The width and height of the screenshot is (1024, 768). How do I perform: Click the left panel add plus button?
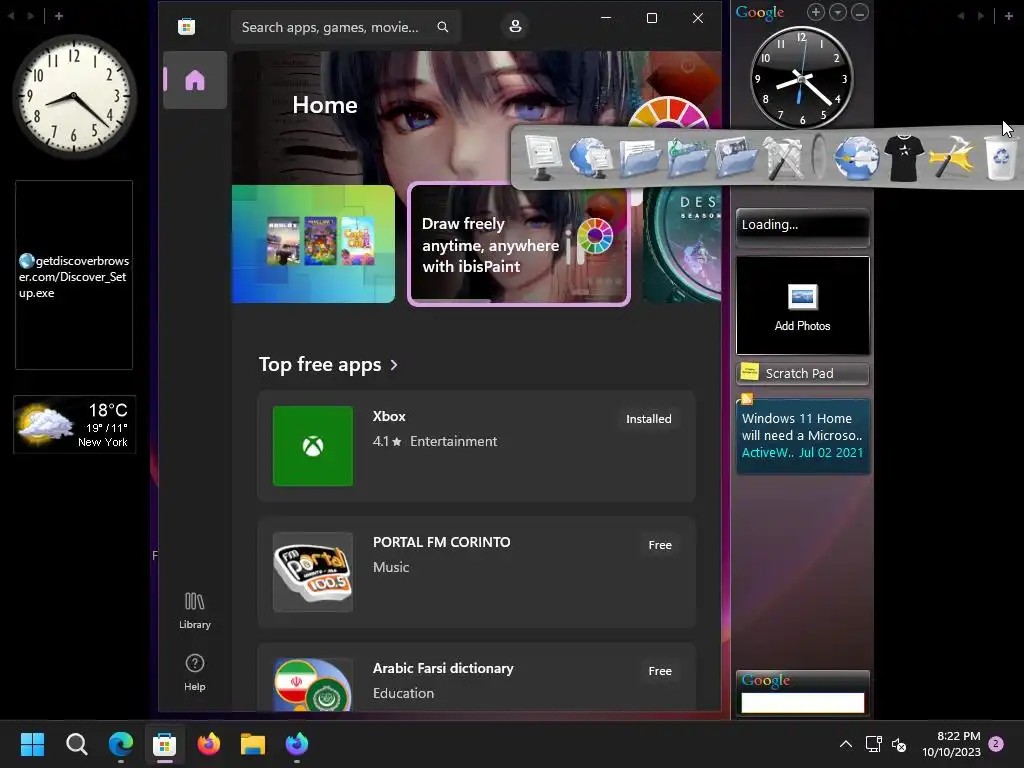[59, 16]
